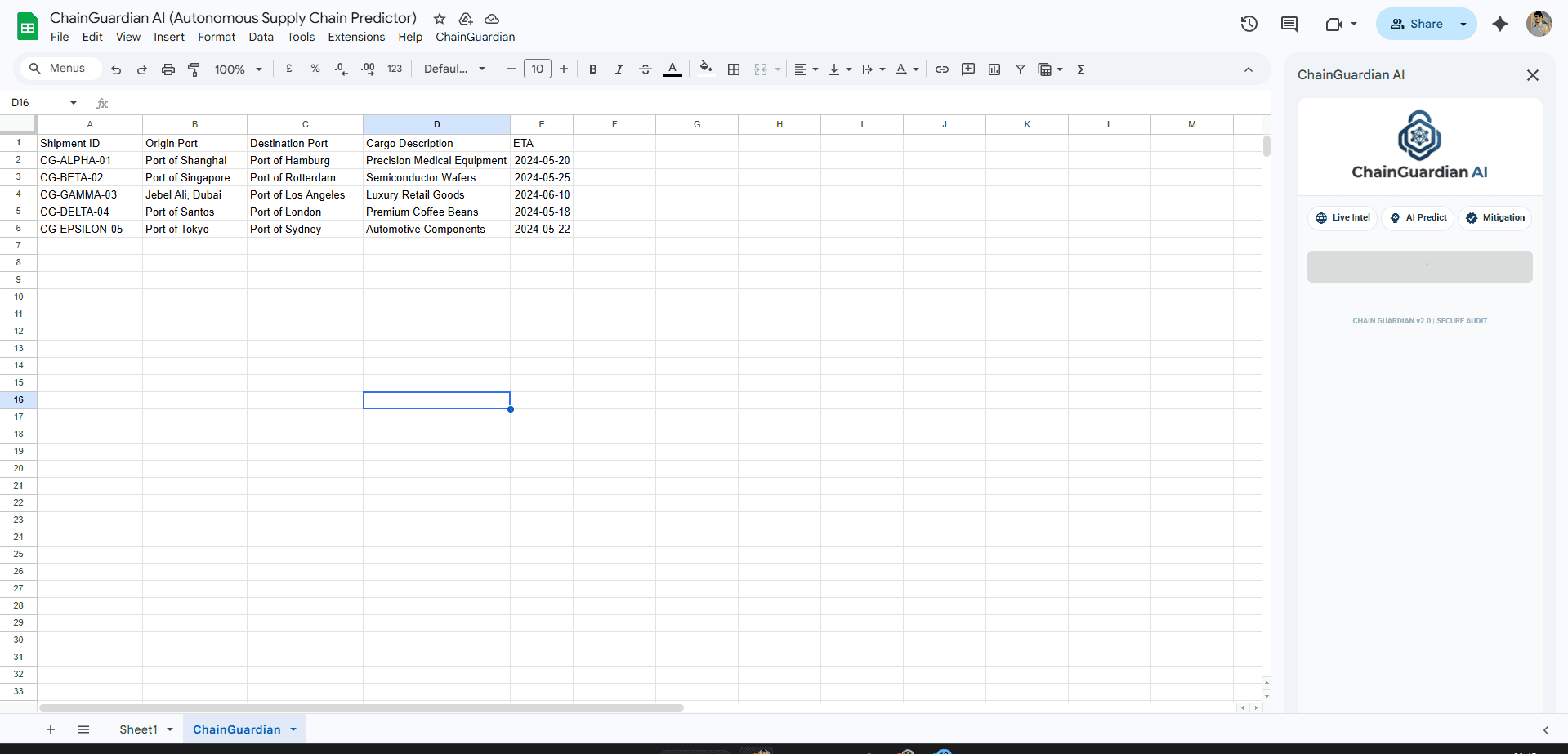Open the All Sheets list icon
This screenshot has width=1568, height=754.
(83, 729)
